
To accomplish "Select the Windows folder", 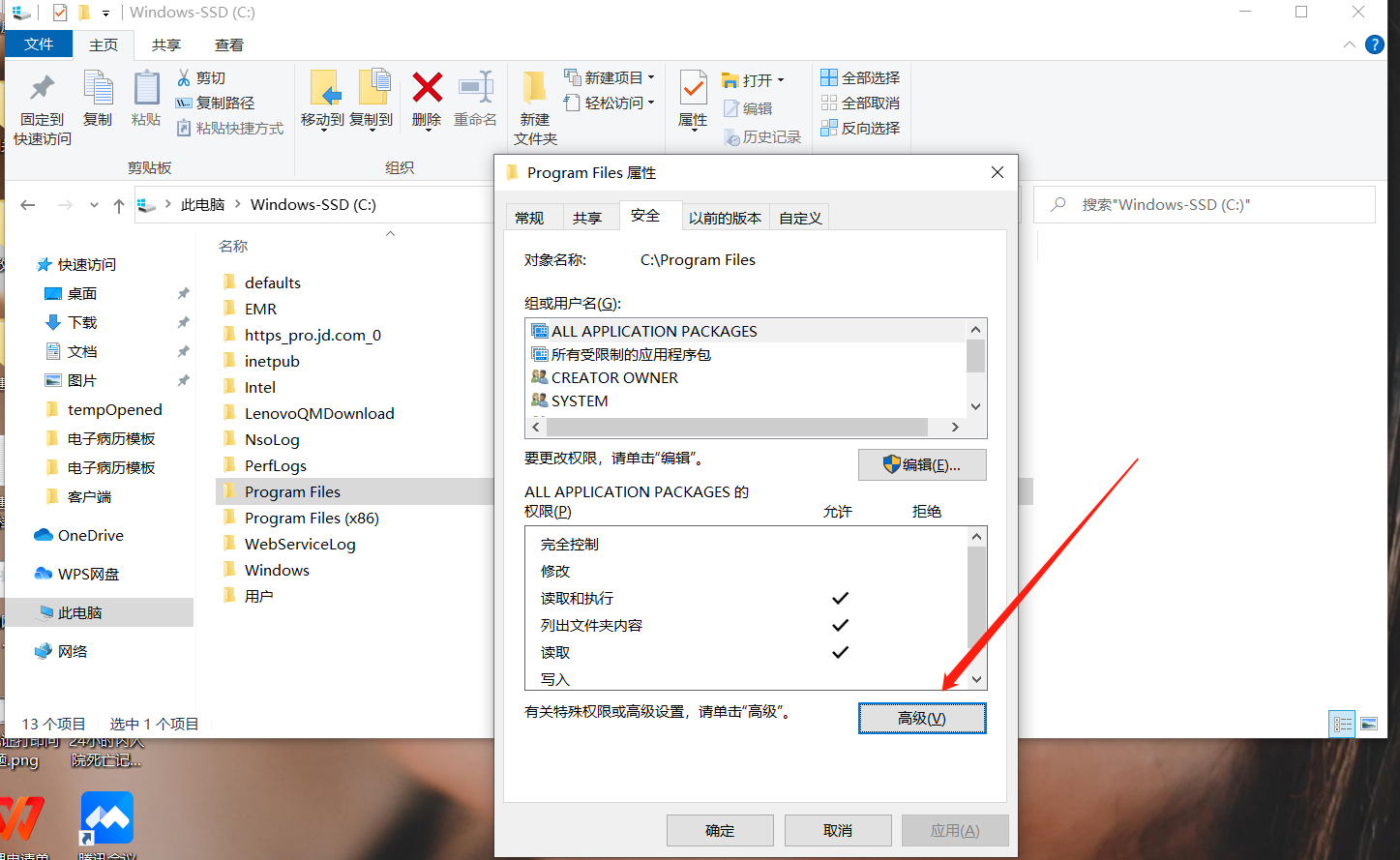I will [277, 570].
